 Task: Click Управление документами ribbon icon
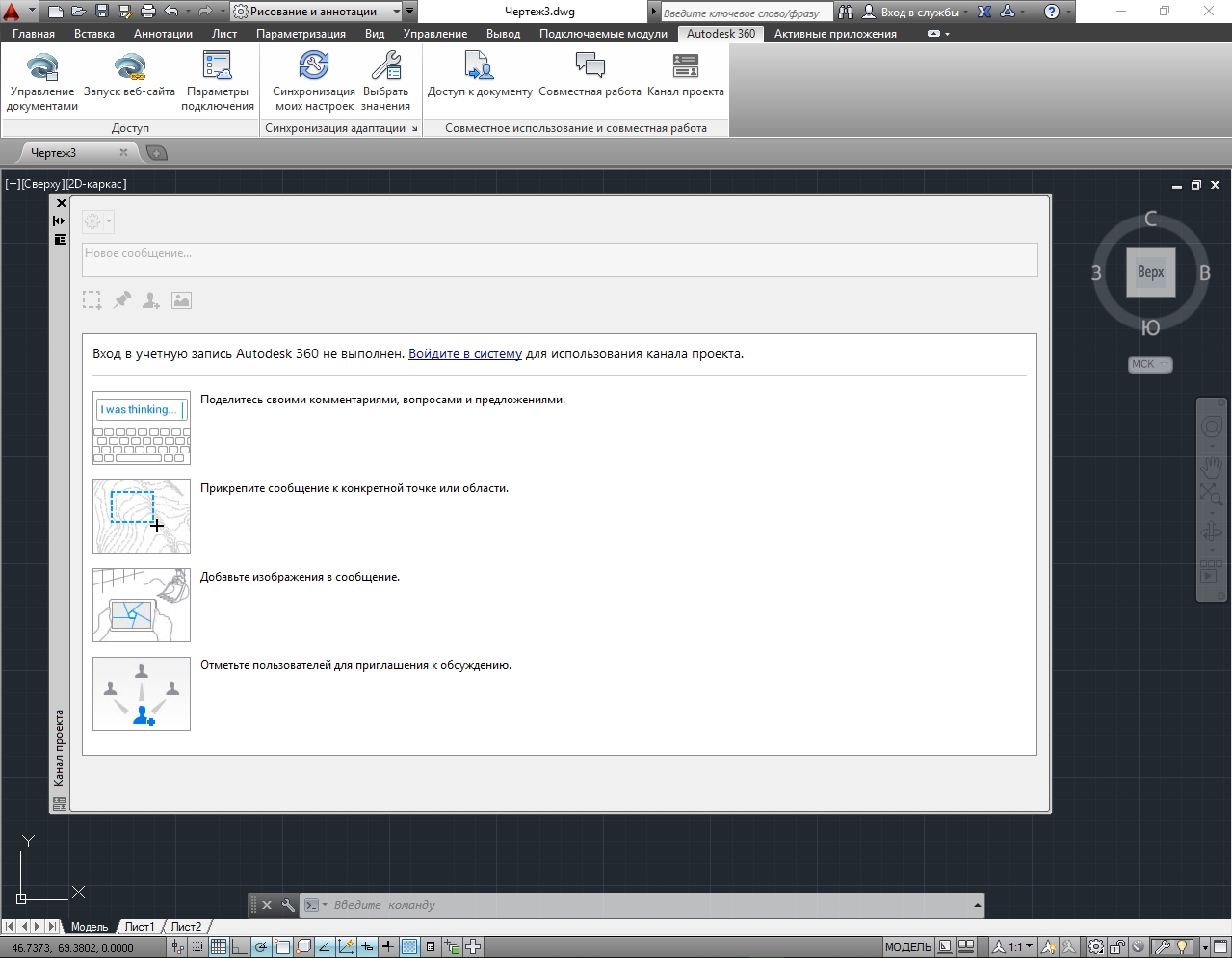point(42,81)
